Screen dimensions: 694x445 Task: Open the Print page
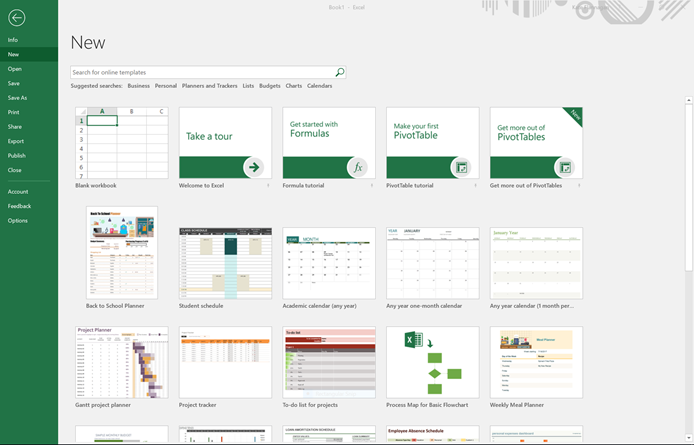[29, 112]
